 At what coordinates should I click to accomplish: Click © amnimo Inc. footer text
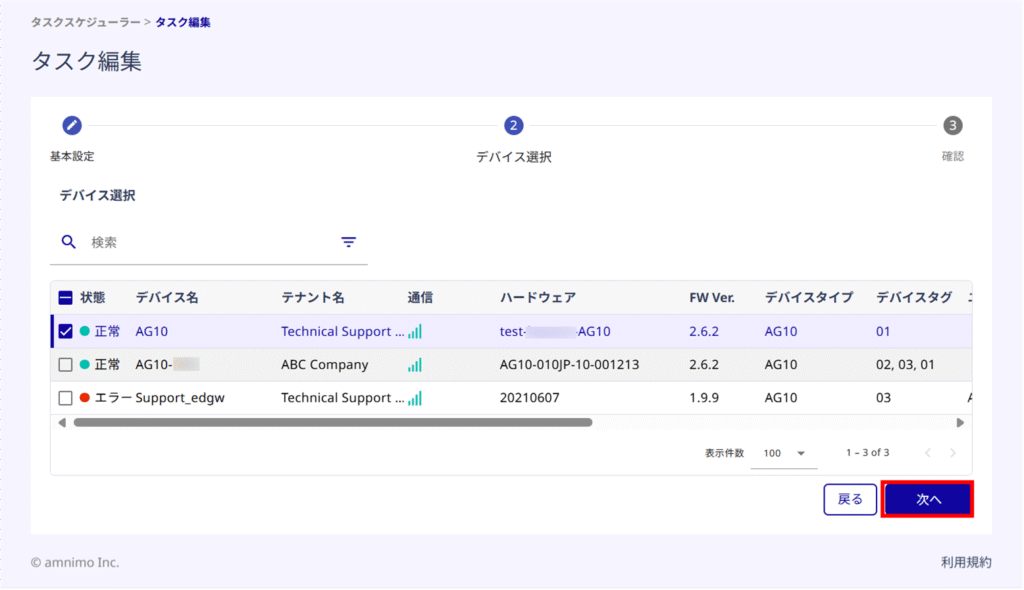(75, 562)
